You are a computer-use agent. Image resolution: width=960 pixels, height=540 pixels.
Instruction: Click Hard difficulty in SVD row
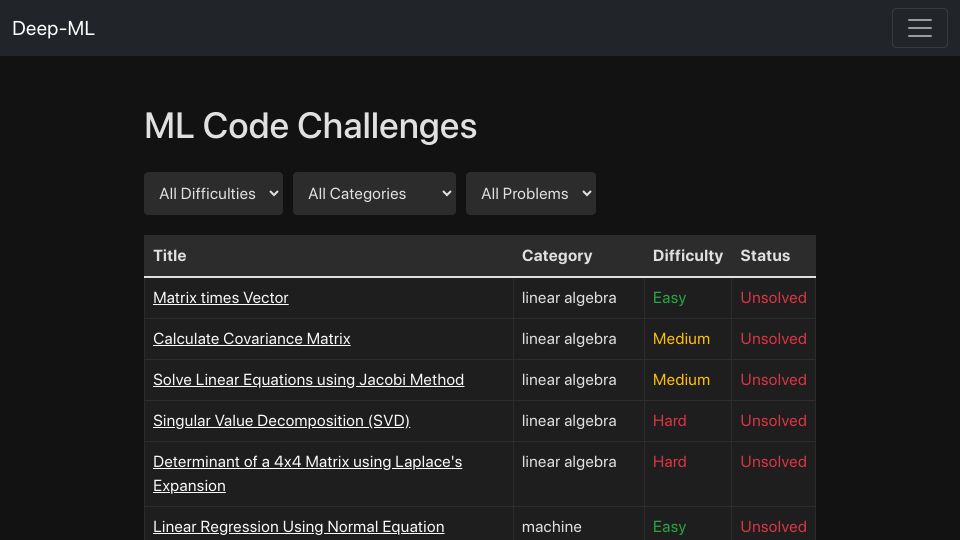[x=669, y=421]
